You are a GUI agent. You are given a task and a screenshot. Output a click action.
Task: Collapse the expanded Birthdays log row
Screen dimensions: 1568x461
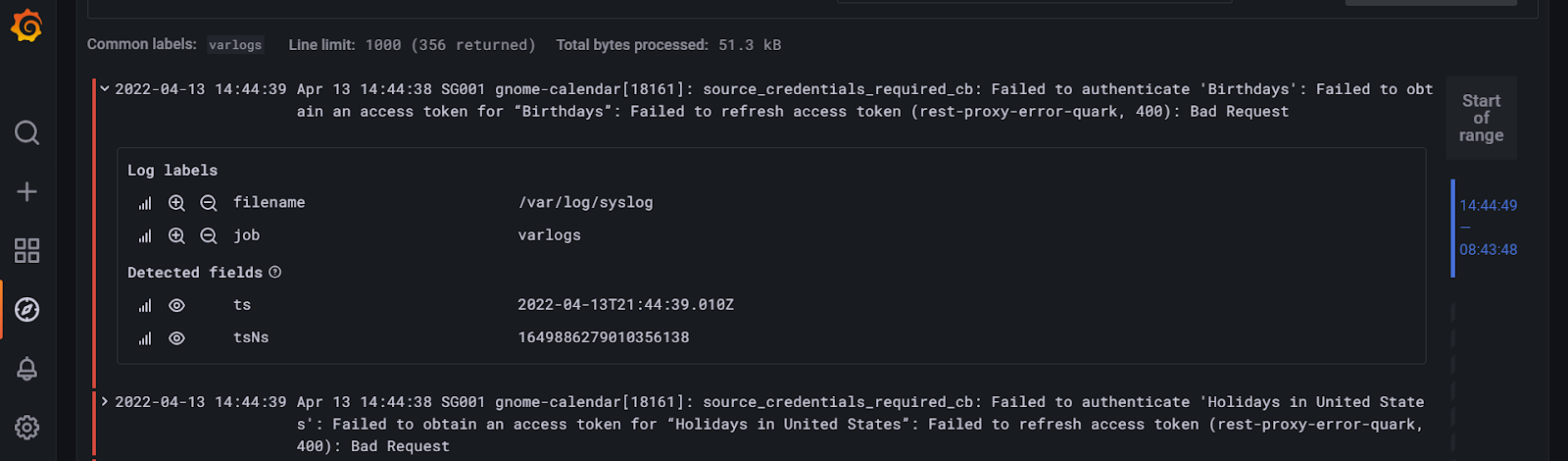tap(105, 89)
